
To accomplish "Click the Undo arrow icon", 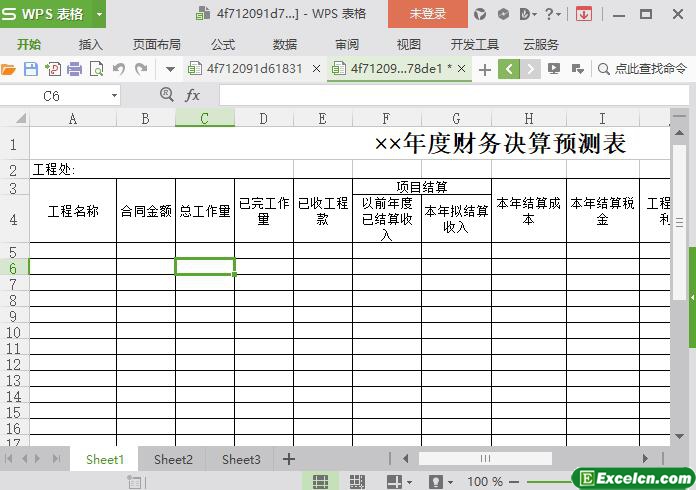I will pos(119,69).
